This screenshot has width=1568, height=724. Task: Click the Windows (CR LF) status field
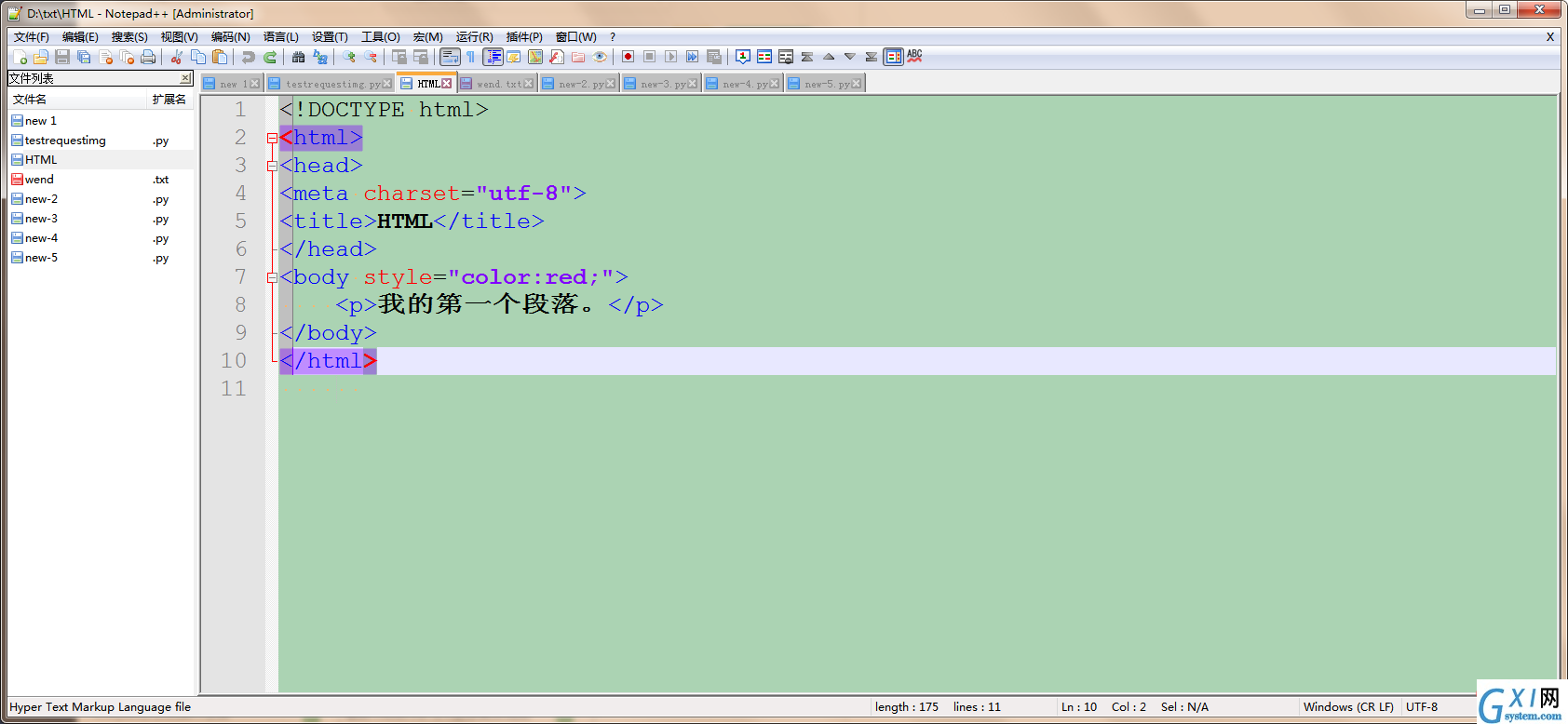point(1348,707)
